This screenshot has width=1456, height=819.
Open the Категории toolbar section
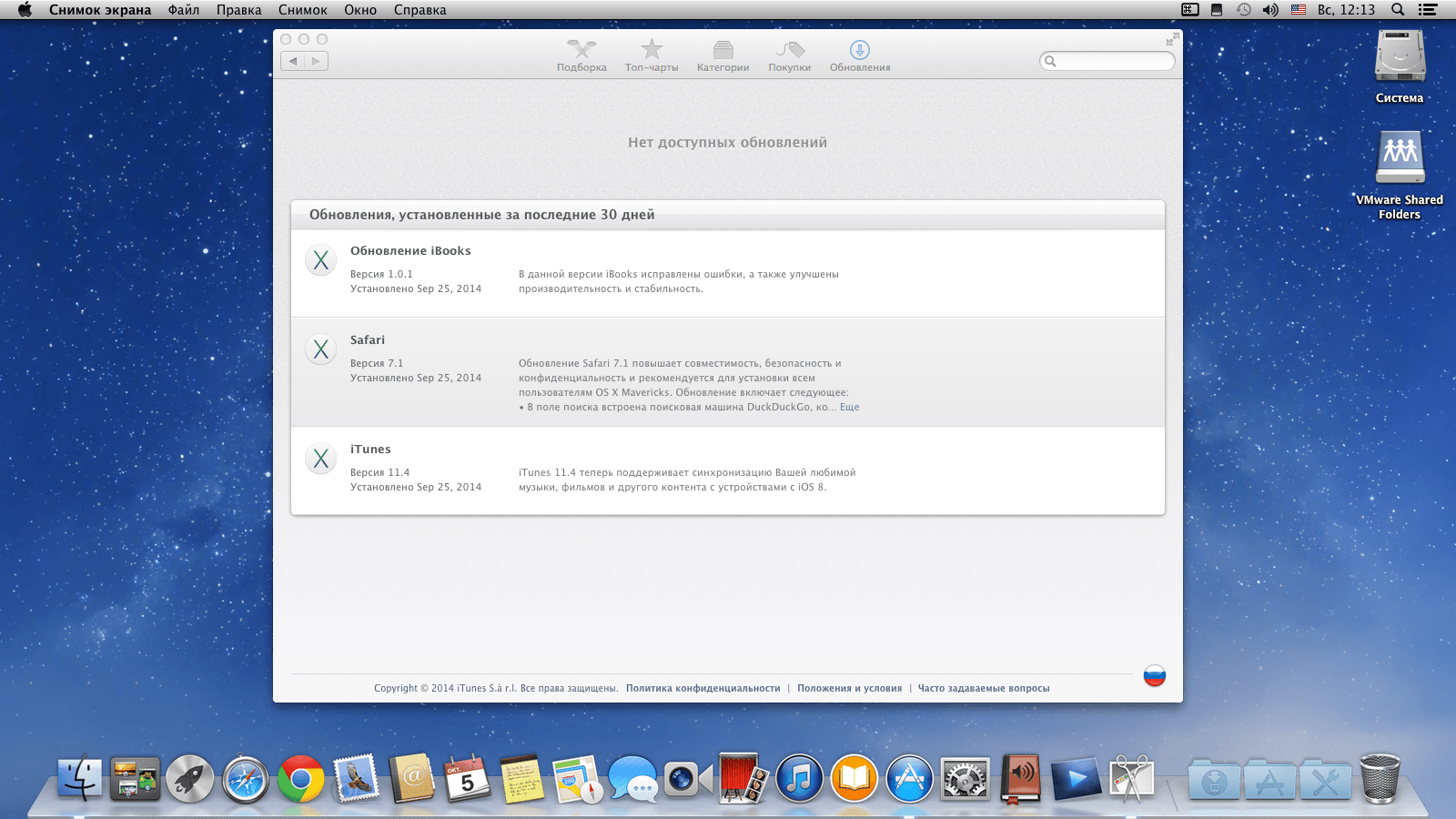tap(723, 56)
